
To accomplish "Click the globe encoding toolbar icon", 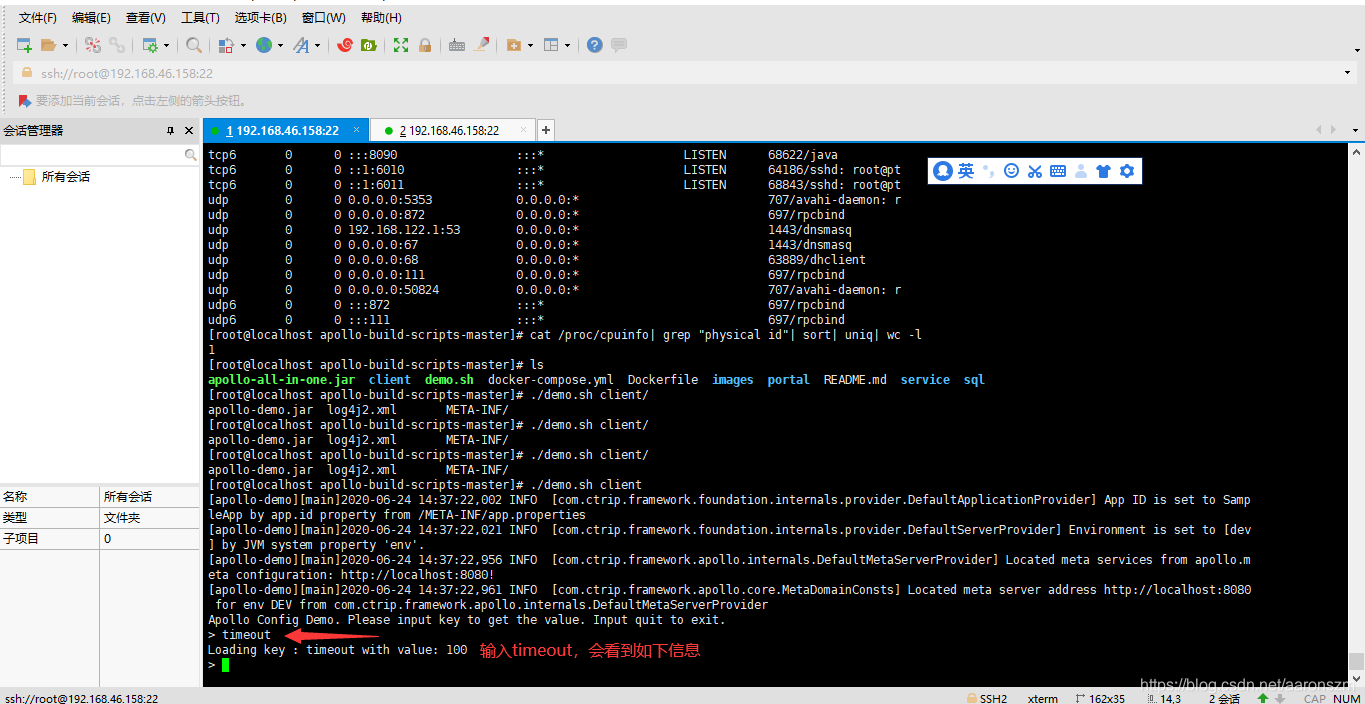I will pyautogui.click(x=264, y=45).
